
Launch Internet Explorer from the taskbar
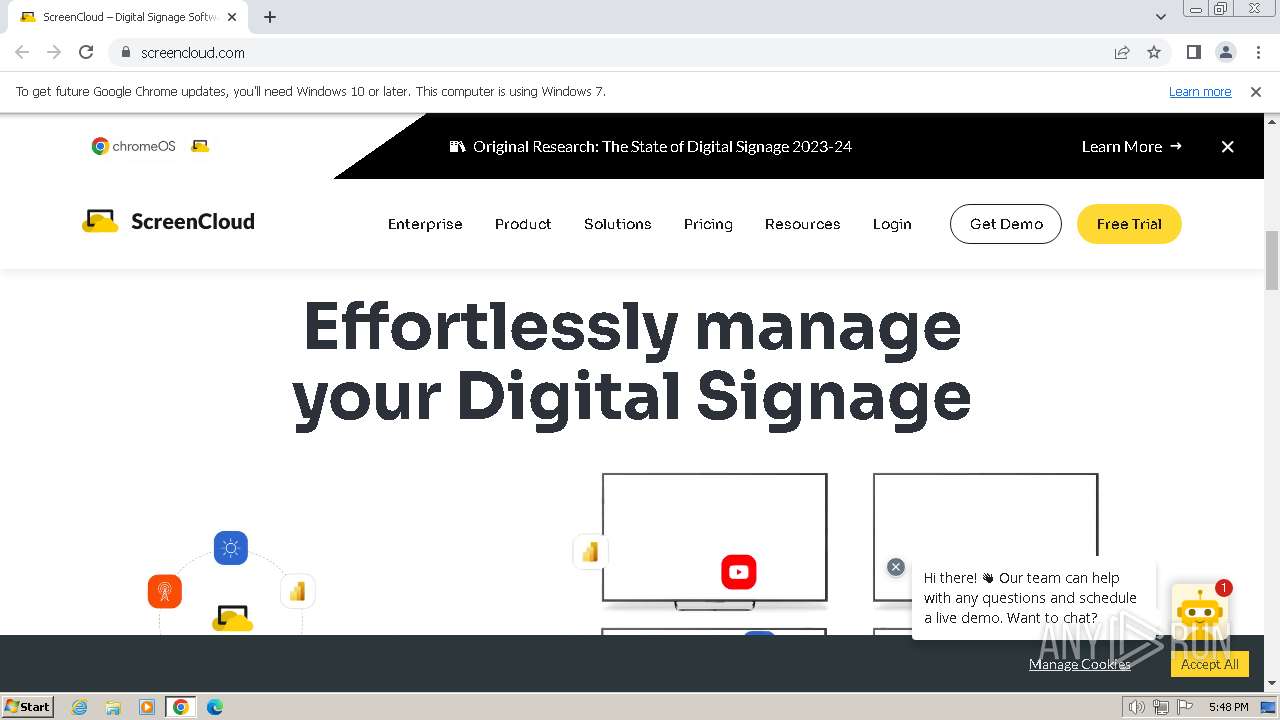[80, 707]
